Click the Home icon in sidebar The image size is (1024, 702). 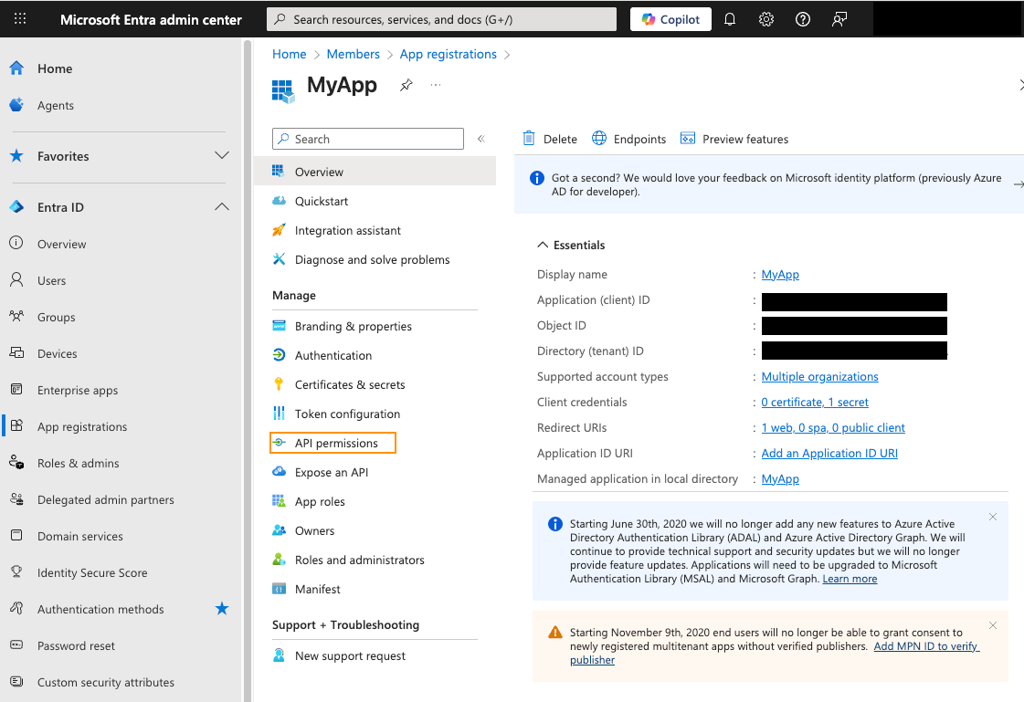tap(17, 68)
